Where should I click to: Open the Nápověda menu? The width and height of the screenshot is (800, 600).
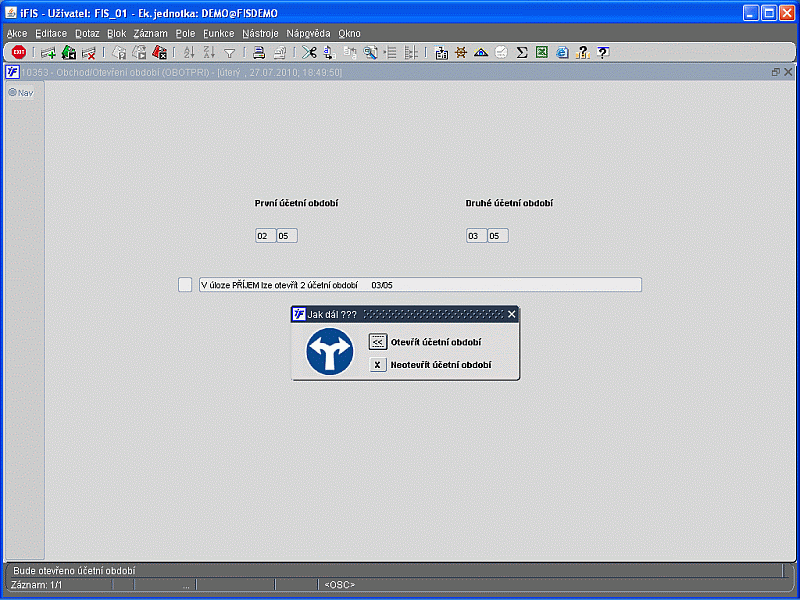point(308,33)
